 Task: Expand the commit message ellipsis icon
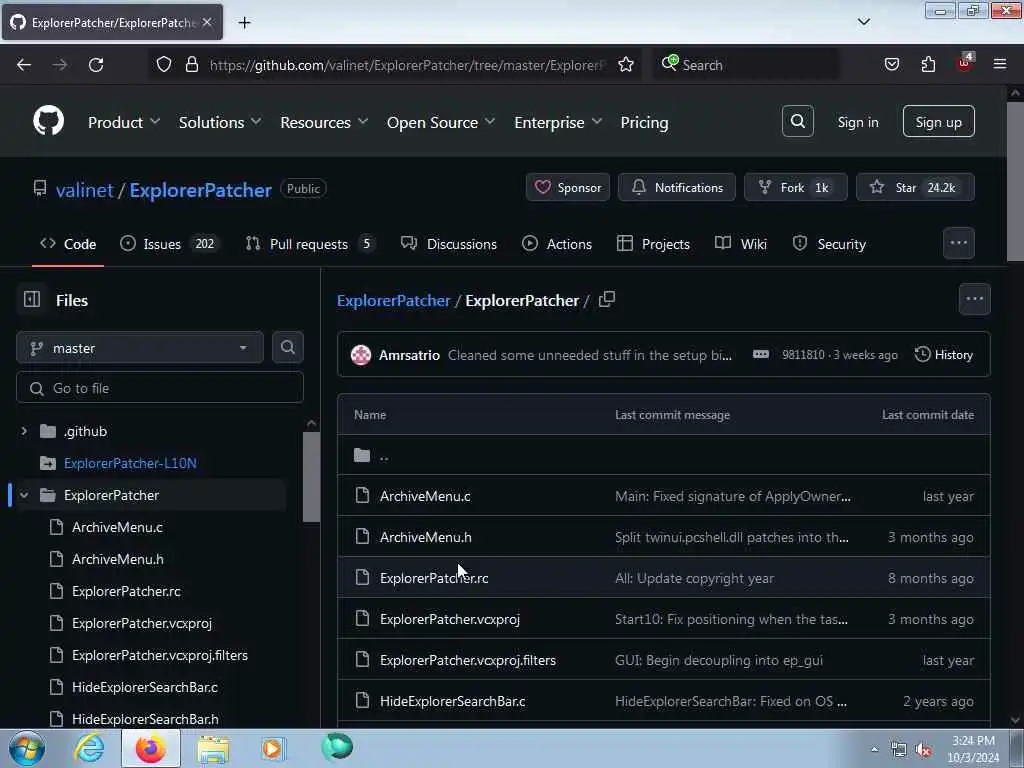(761, 355)
